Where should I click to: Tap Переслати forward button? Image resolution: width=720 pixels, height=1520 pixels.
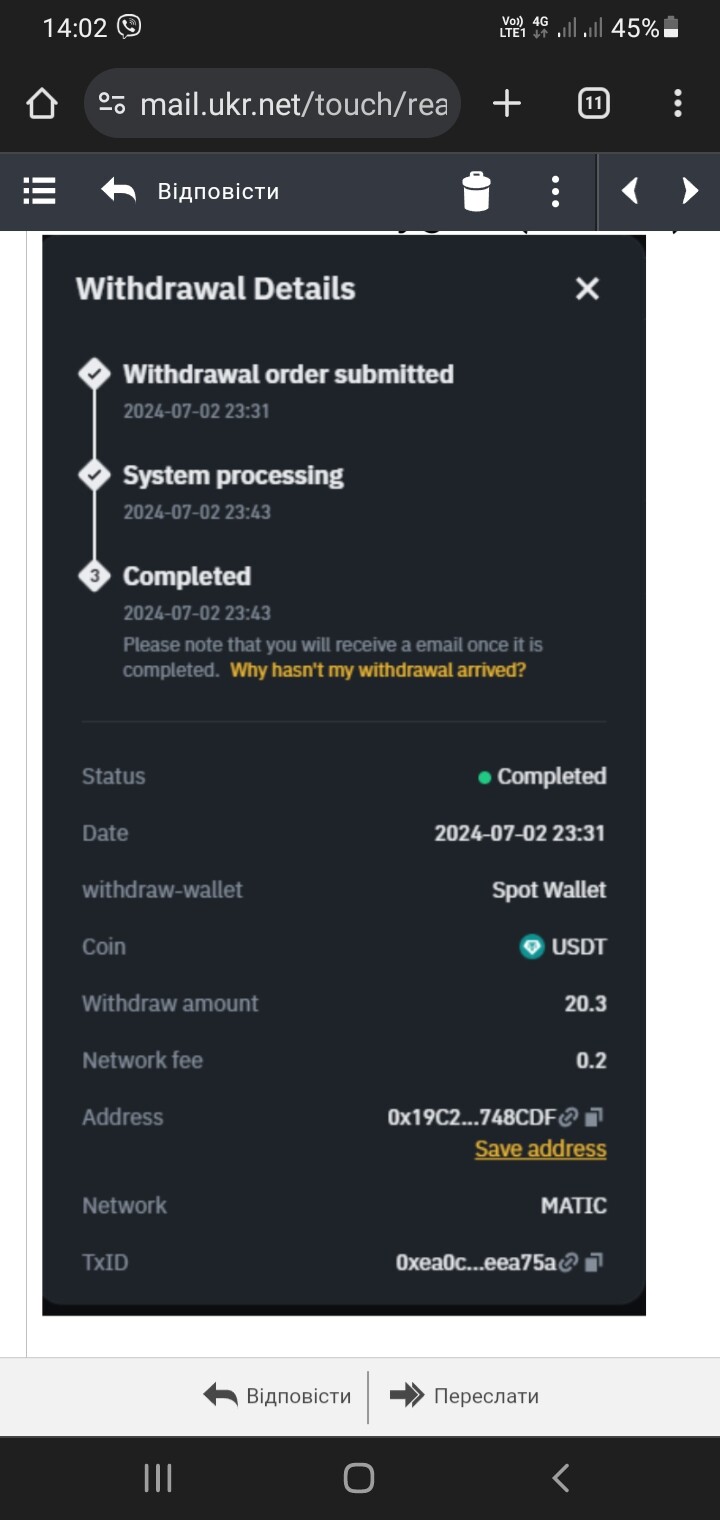(464, 1396)
